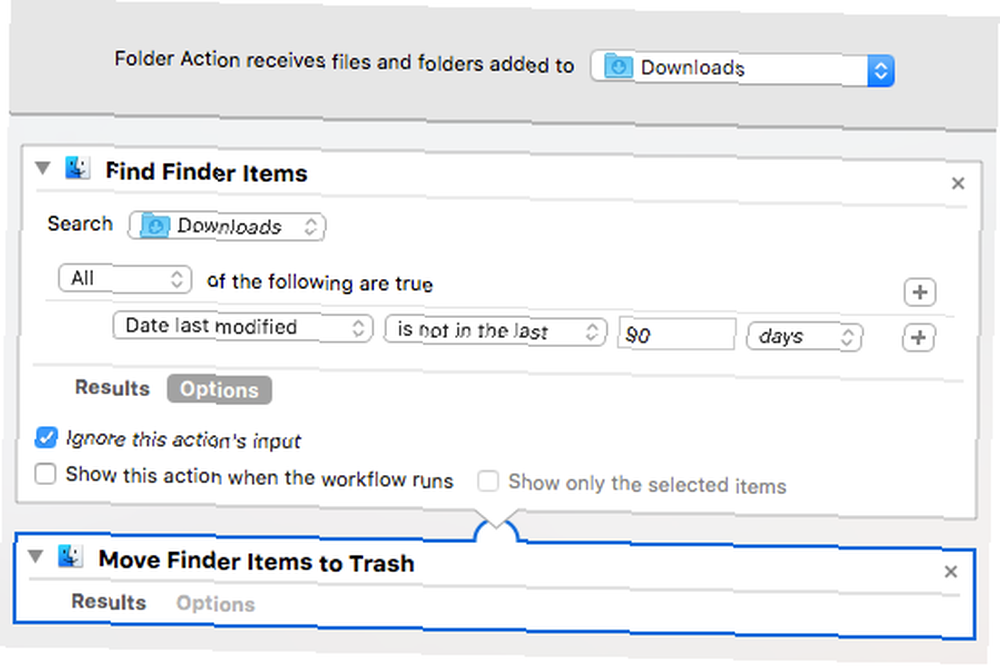Uncheck Ignore this action's input

[46, 438]
